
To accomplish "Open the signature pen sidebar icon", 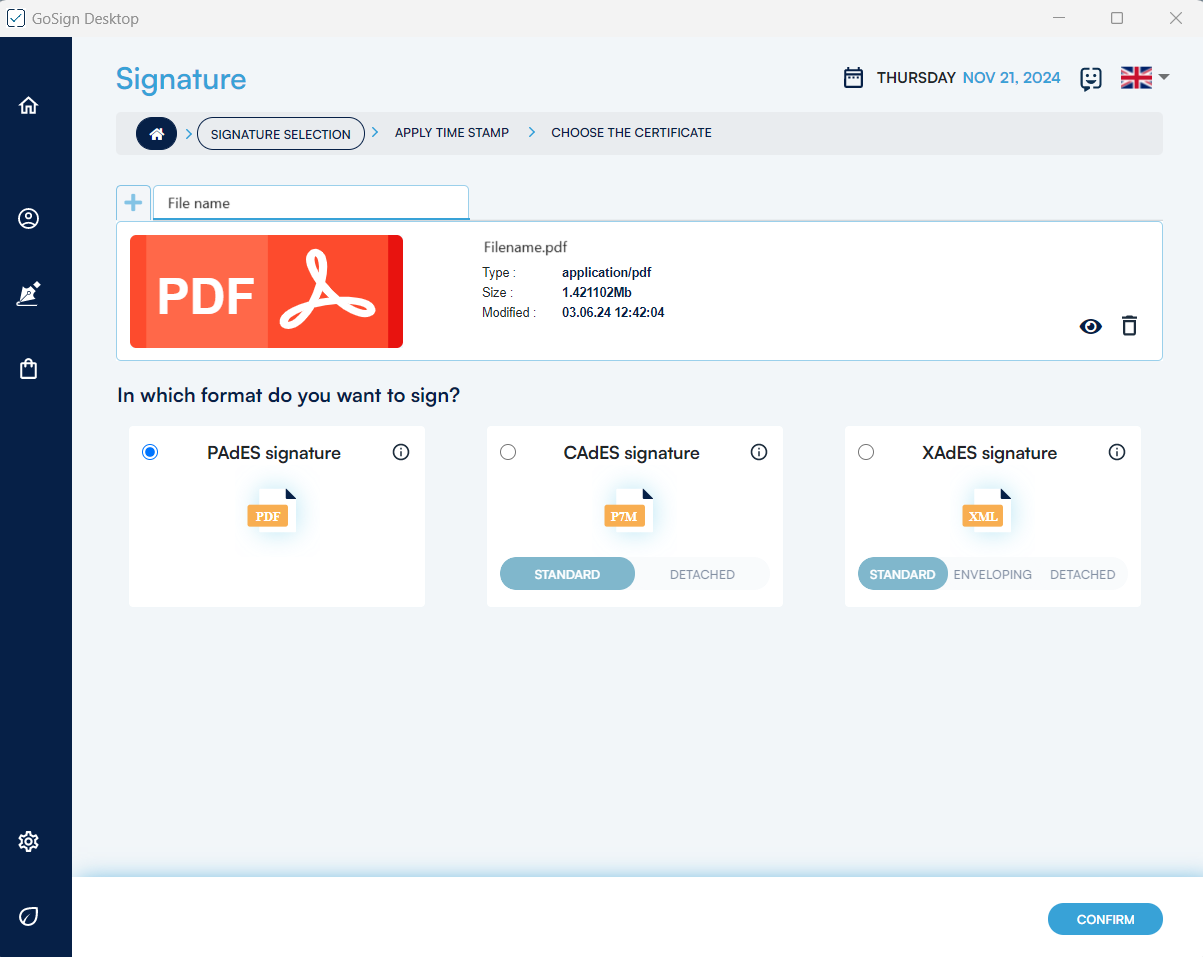I will coord(28,294).
